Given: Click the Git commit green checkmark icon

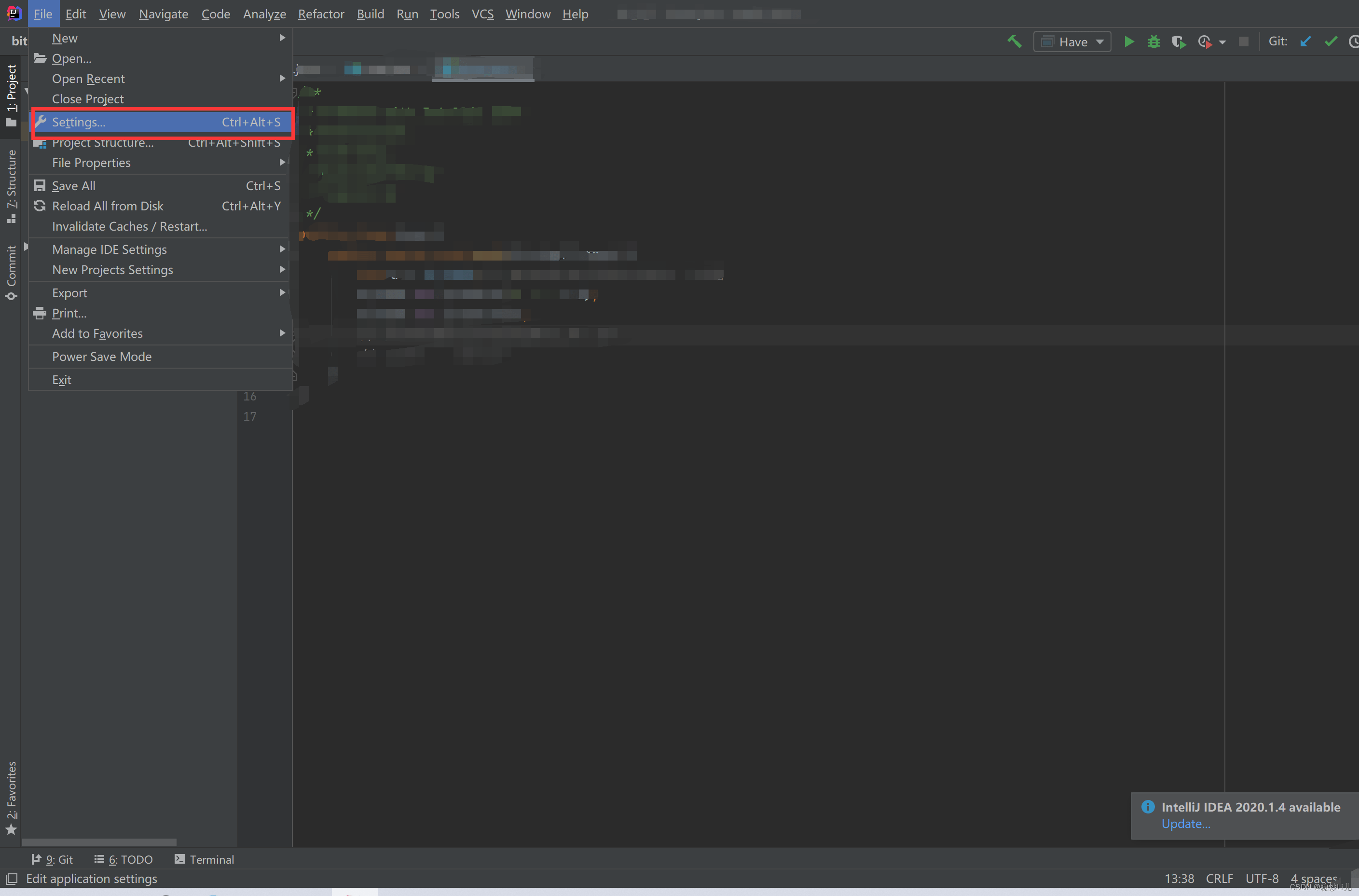Looking at the screenshot, I should [x=1331, y=41].
